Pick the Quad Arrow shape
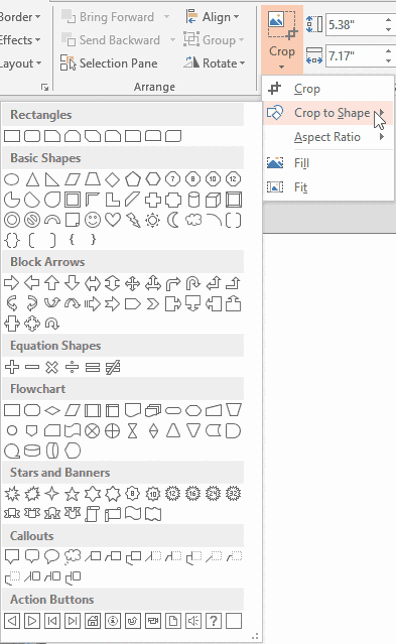 coord(133,283)
